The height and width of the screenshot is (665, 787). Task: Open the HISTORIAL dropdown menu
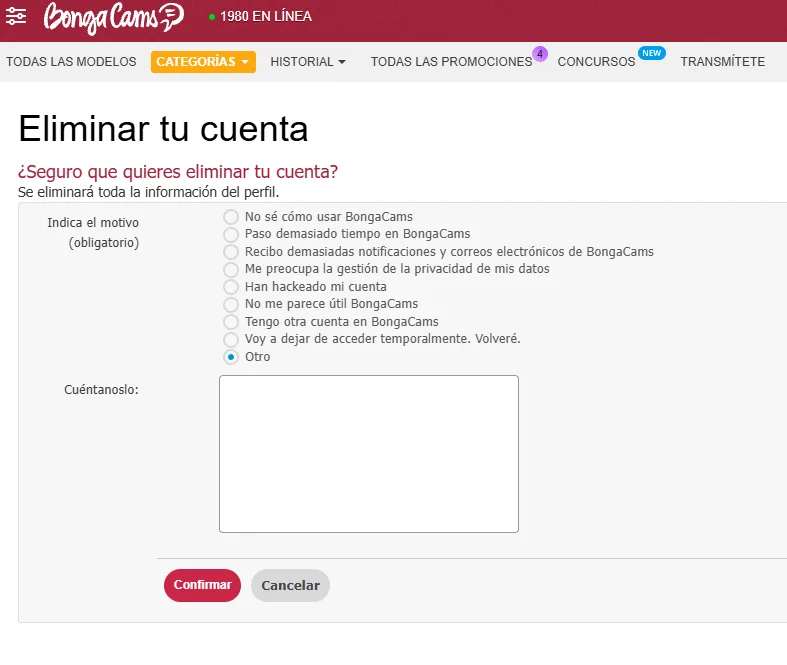(x=308, y=62)
